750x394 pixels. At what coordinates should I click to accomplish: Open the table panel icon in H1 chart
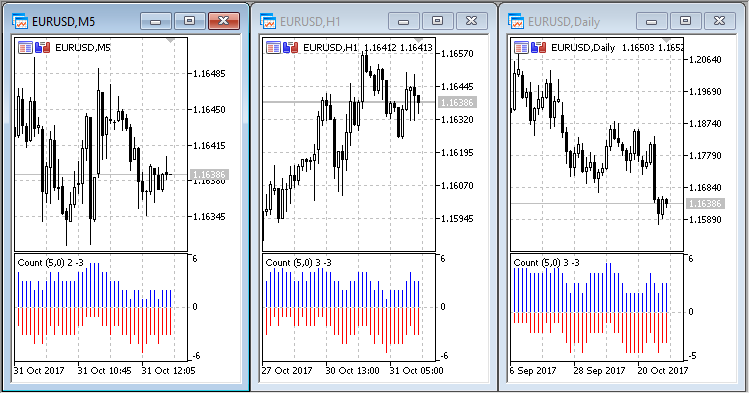click(x=274, y=47)
